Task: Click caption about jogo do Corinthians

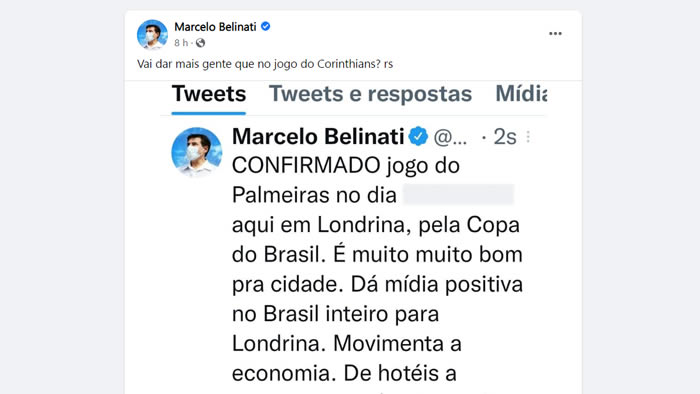Action: click(x=265, y=64)
